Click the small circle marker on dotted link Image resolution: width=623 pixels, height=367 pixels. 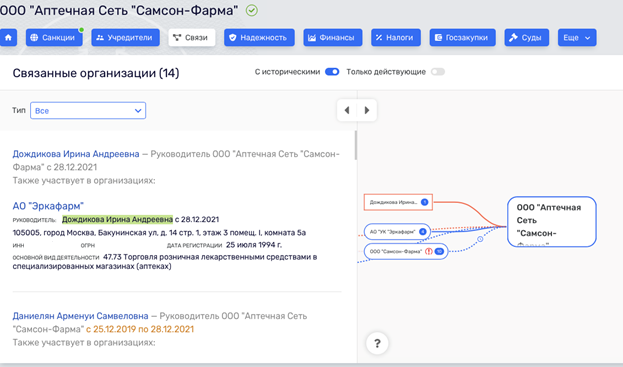pos(480,239)
